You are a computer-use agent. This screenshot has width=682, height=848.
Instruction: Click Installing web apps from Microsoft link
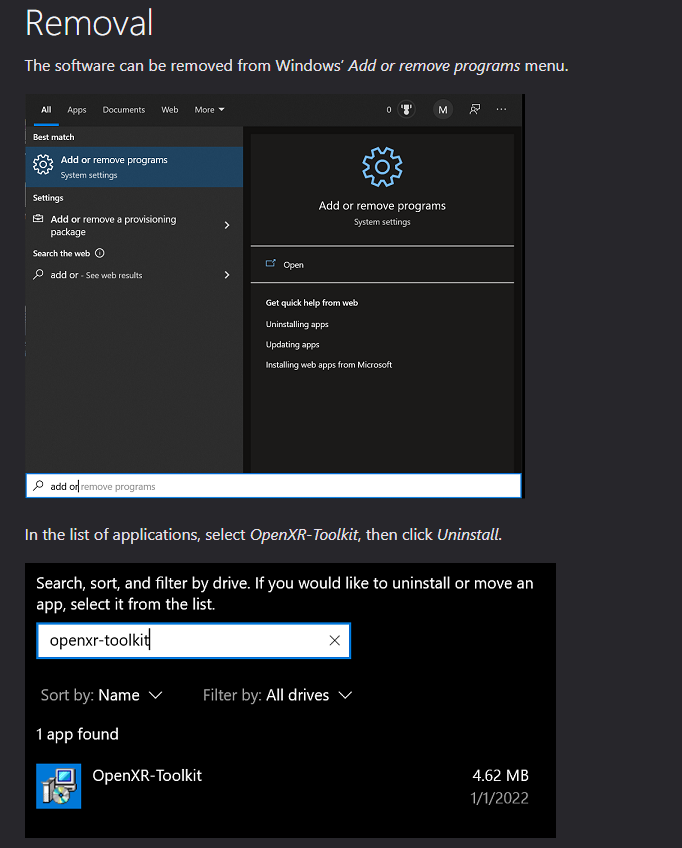click(x=329, y=365)
